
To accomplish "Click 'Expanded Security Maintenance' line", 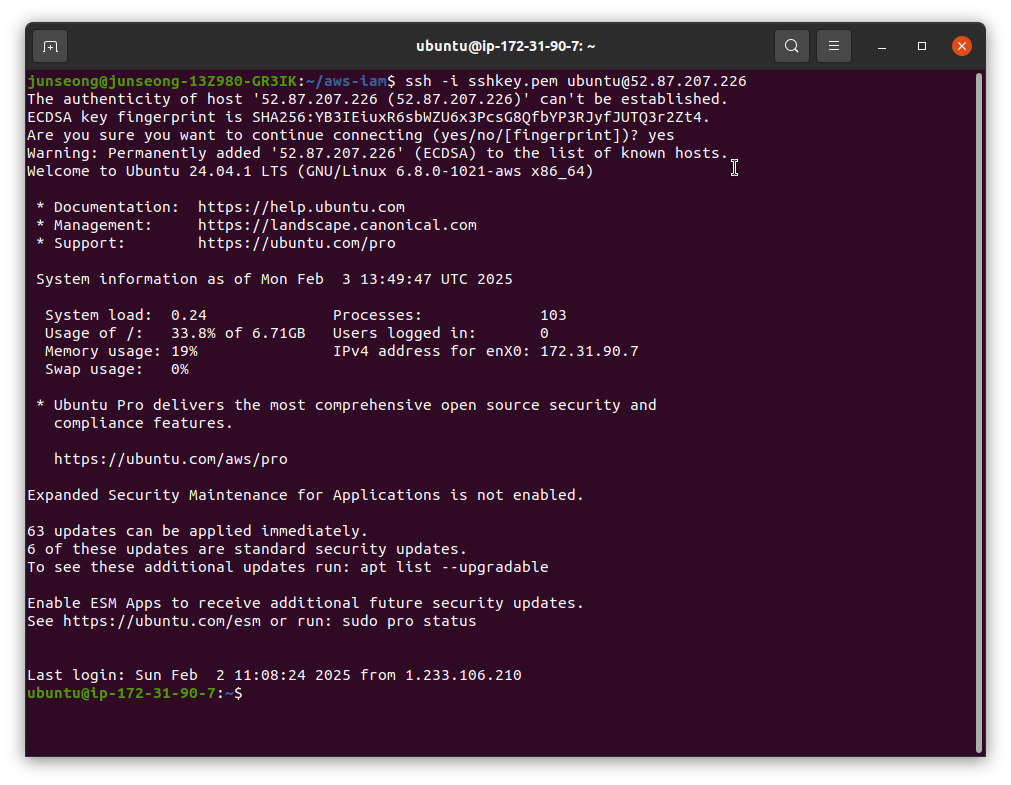I will point(306,495).
